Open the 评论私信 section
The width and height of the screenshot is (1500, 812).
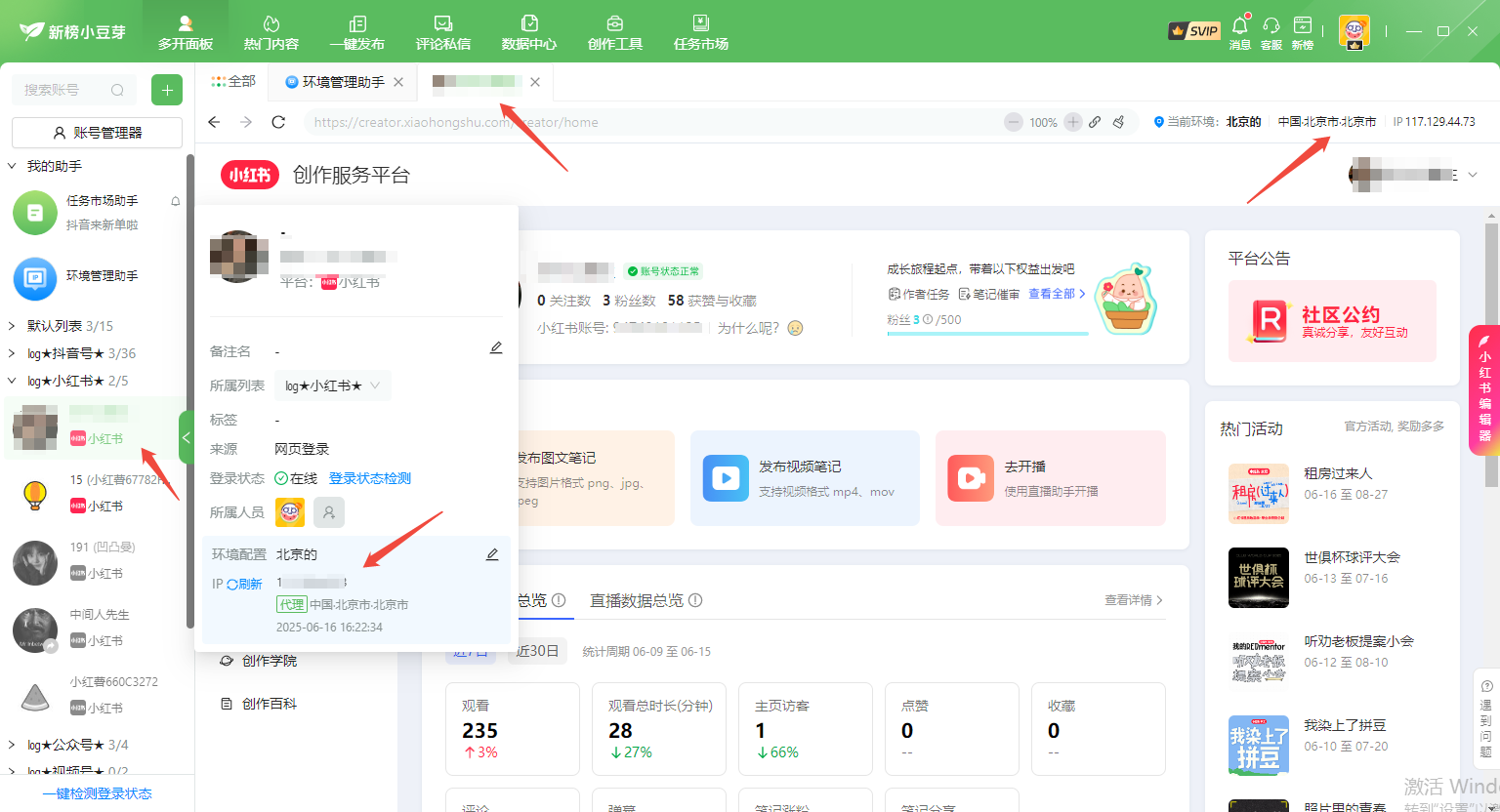[x=443, y=32]
